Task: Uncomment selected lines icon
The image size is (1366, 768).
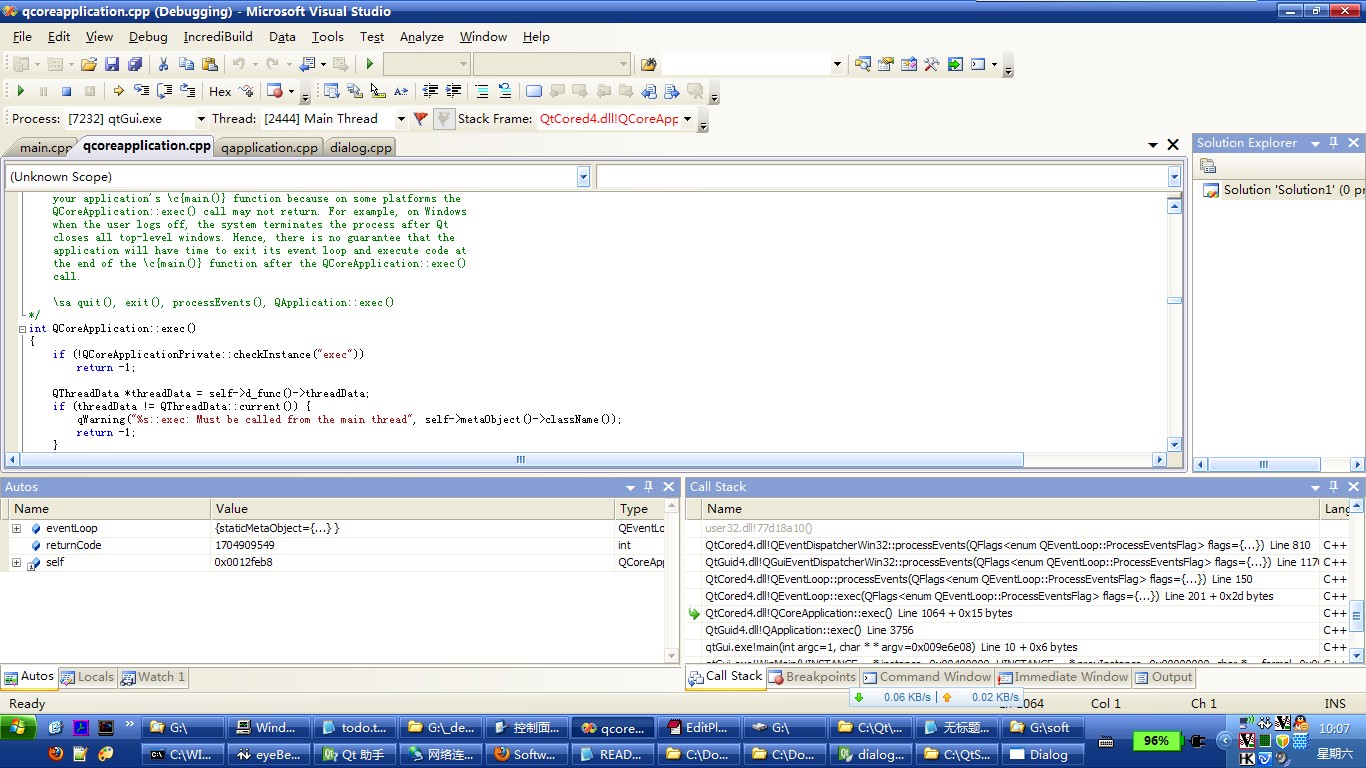Action: point(505,91)
